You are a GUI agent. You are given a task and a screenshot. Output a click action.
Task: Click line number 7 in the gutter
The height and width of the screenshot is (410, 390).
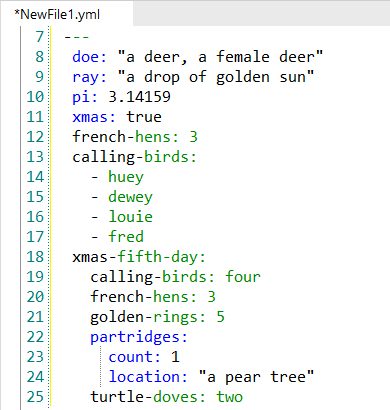click(40, 37)
